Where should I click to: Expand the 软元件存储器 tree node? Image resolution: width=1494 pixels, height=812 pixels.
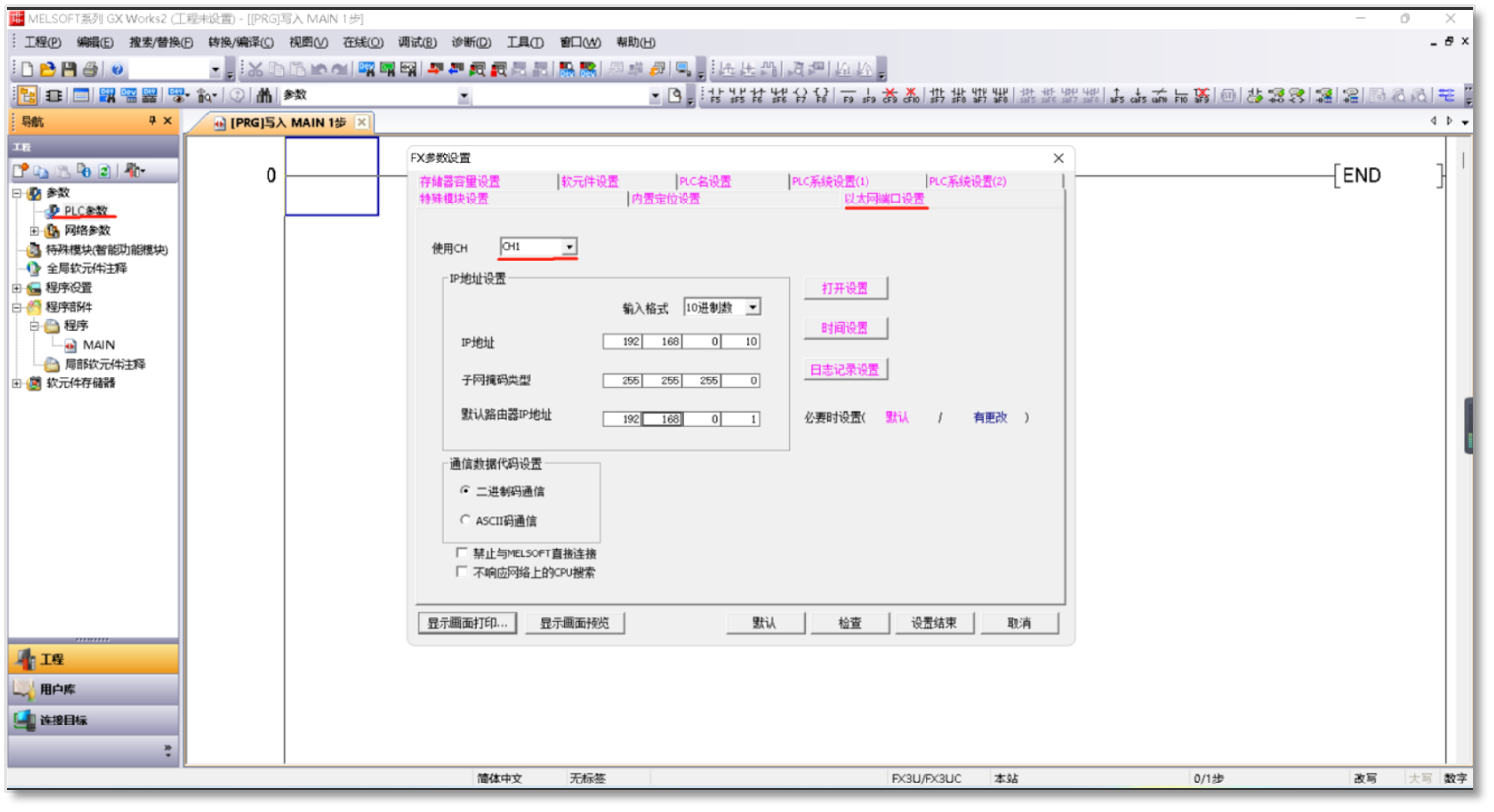[16, 383]
